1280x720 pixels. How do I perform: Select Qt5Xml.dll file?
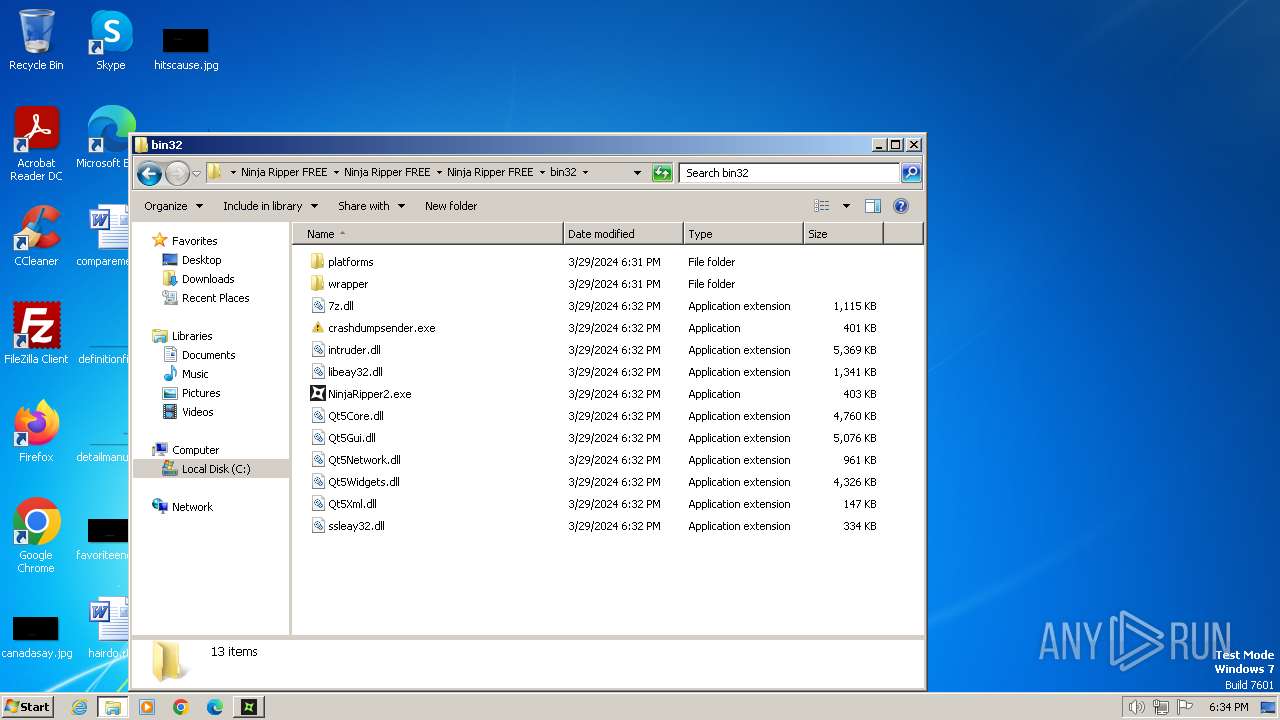coord(345,504)
